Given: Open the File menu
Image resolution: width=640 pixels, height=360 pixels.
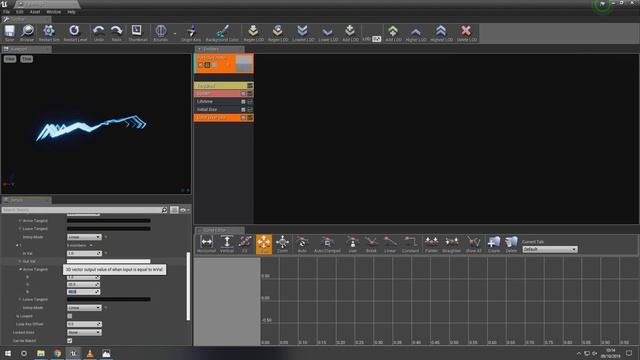Looking at the screenshot, I should [7, 12].
